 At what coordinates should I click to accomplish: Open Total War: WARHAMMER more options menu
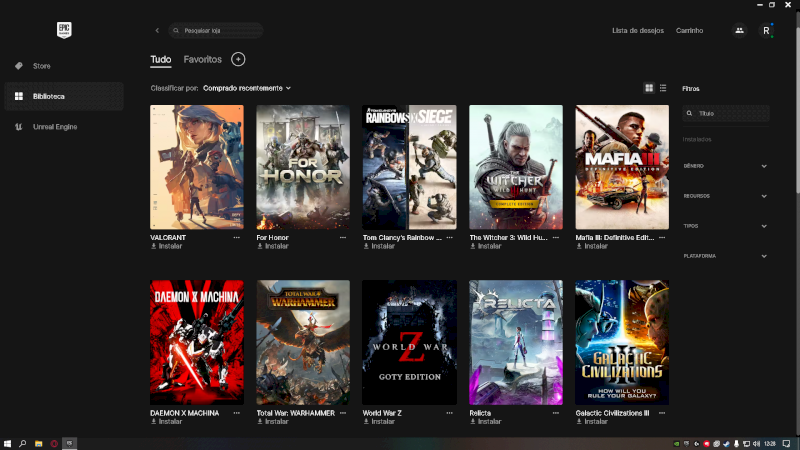[343, 413]
